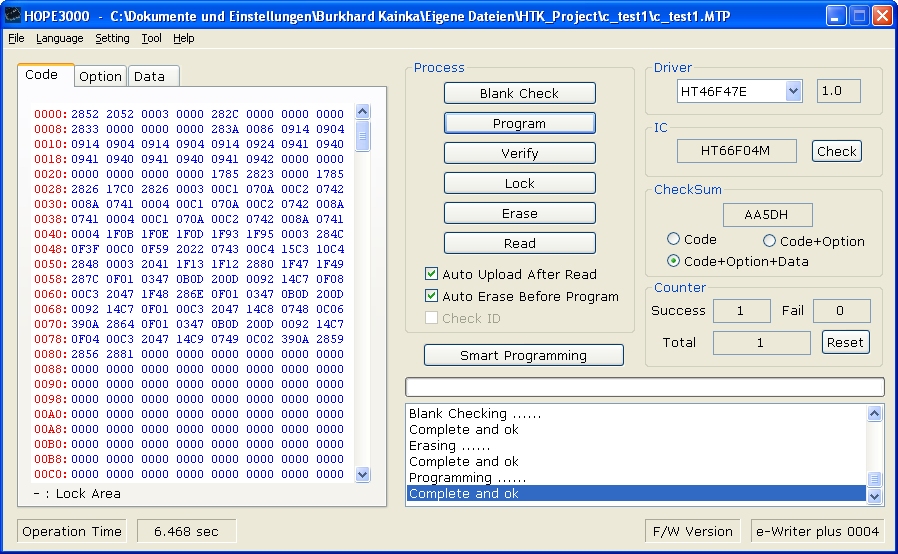898x554 pixels.
Task: Reset the success/fail counter
Action: pyautogui.click(x=844, y=342)
